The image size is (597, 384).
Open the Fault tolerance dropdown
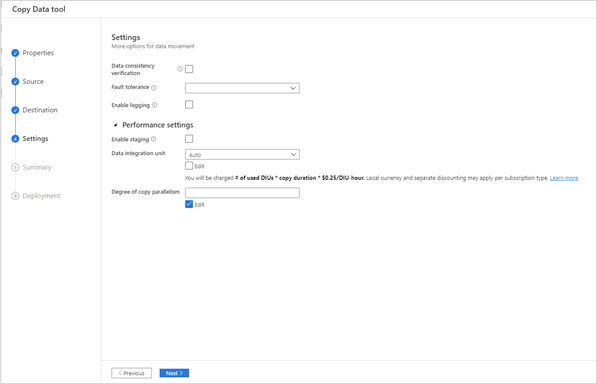pyautogui.click(x=242, y=88)
